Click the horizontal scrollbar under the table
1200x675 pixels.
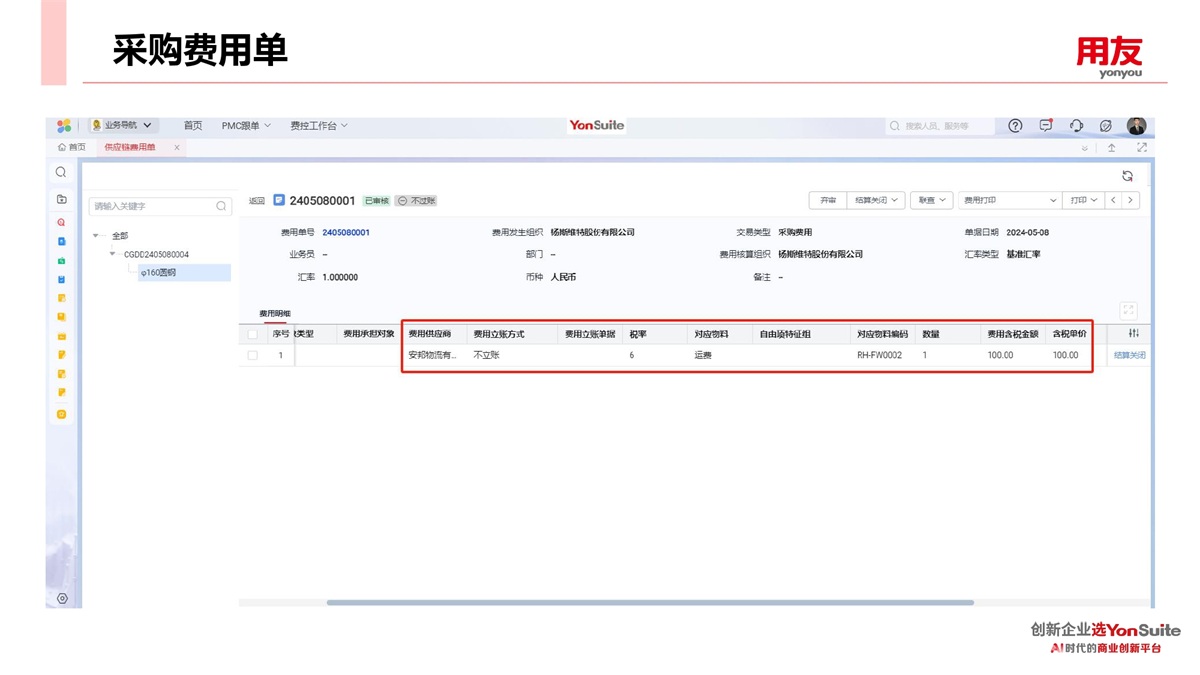tap(650, 602)
